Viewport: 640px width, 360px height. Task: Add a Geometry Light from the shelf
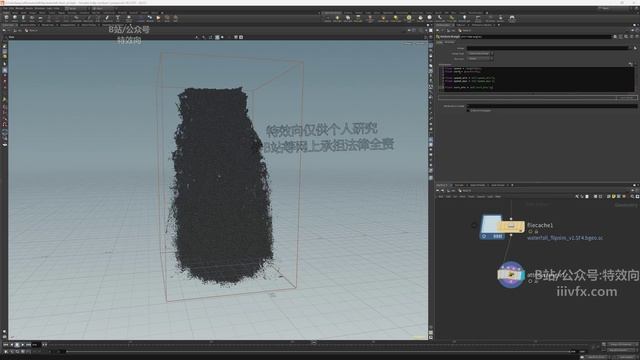pyautogui.click(x=369, y=18)
